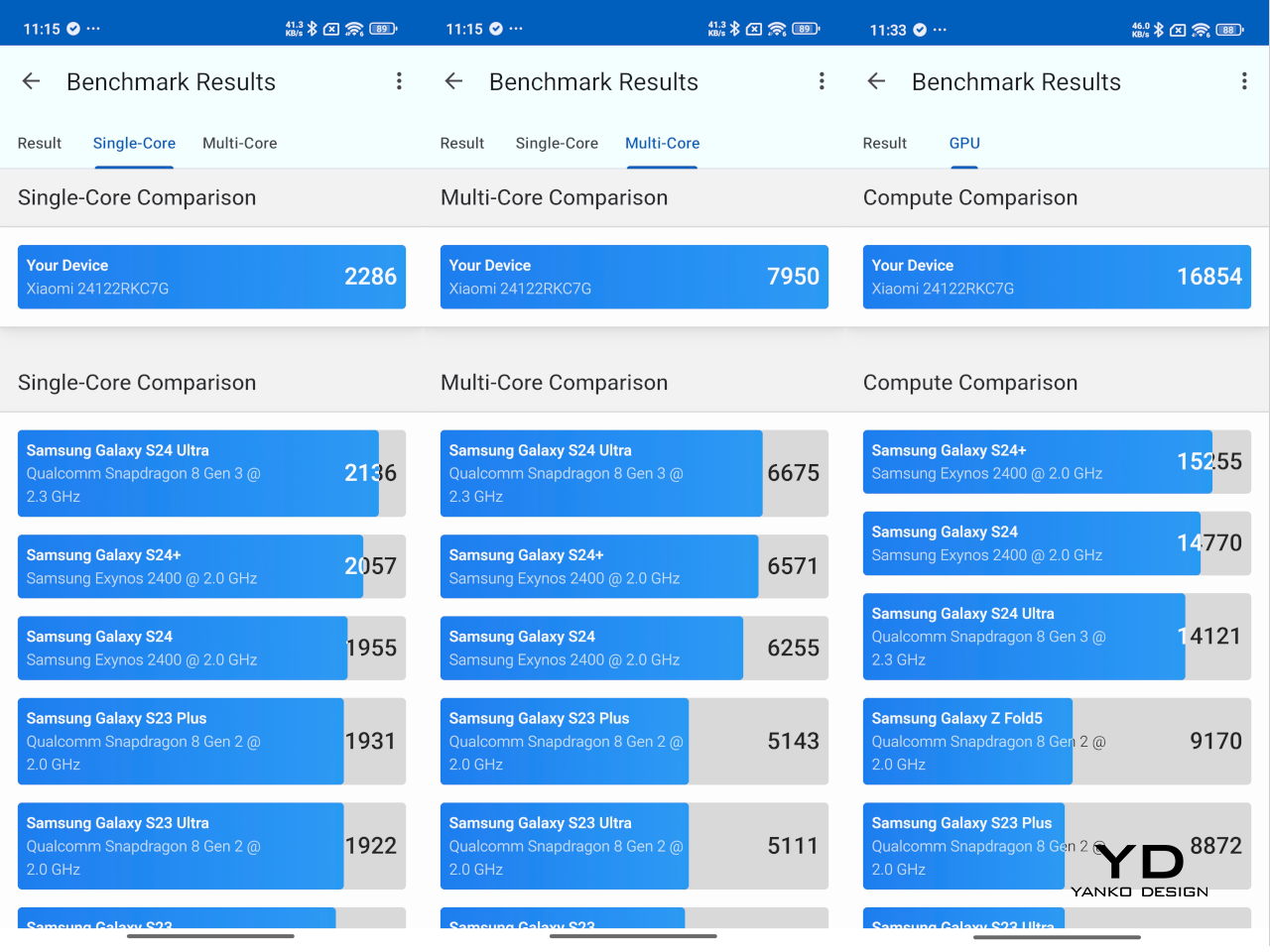Tap the back arrow on the Multi-Core screen

pyautogui.click(x=454, y=81)
